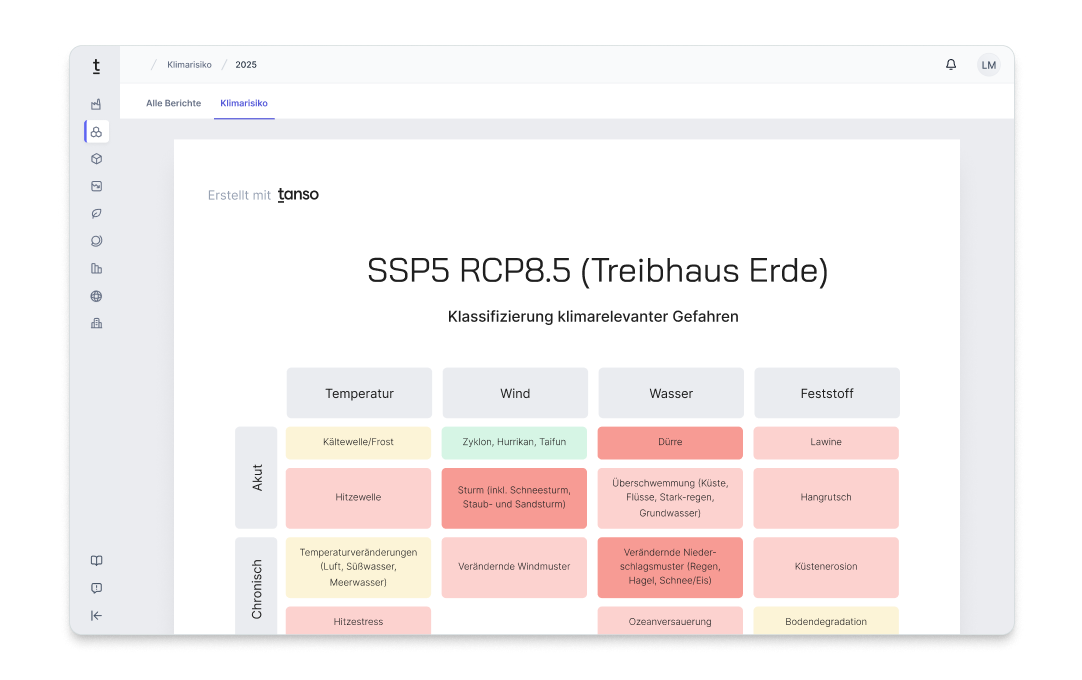Image resolution: width=1082 pixels, height=680 pixels.
Task: Click the cube icon in the sidebar
Action: 96,158
